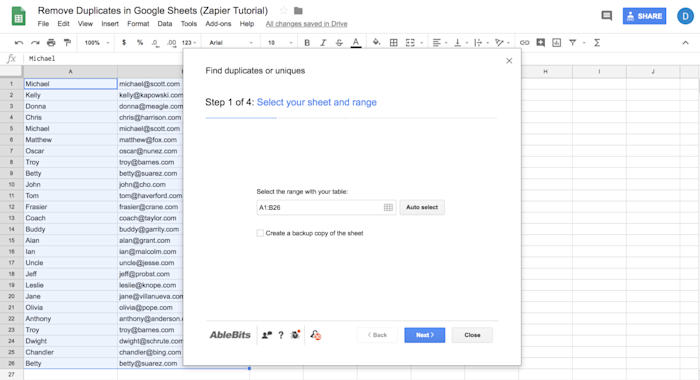Insert chart toolbar icon
The image size is (700, 380).
point(557,43)
